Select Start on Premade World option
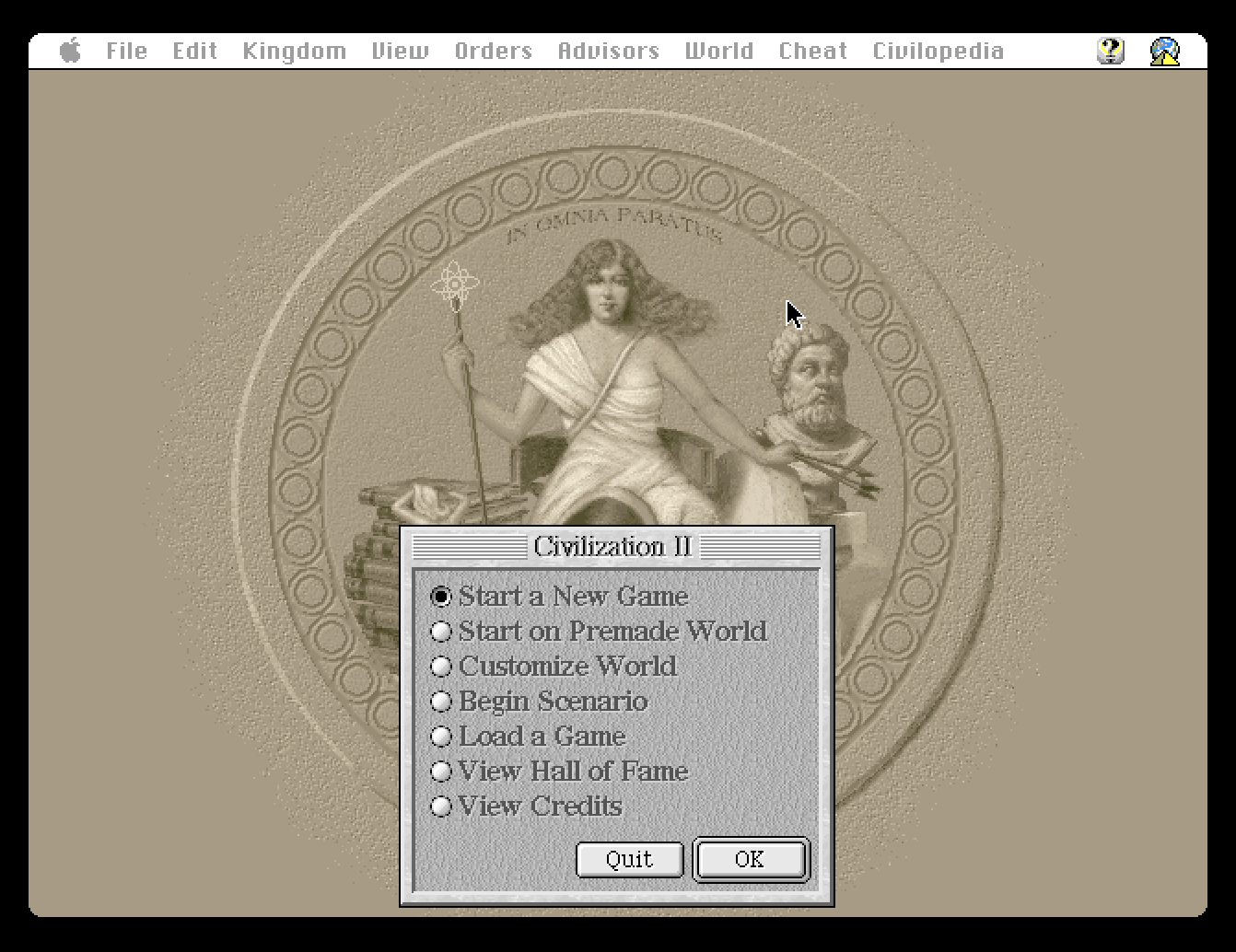 (x=599, y=632)
